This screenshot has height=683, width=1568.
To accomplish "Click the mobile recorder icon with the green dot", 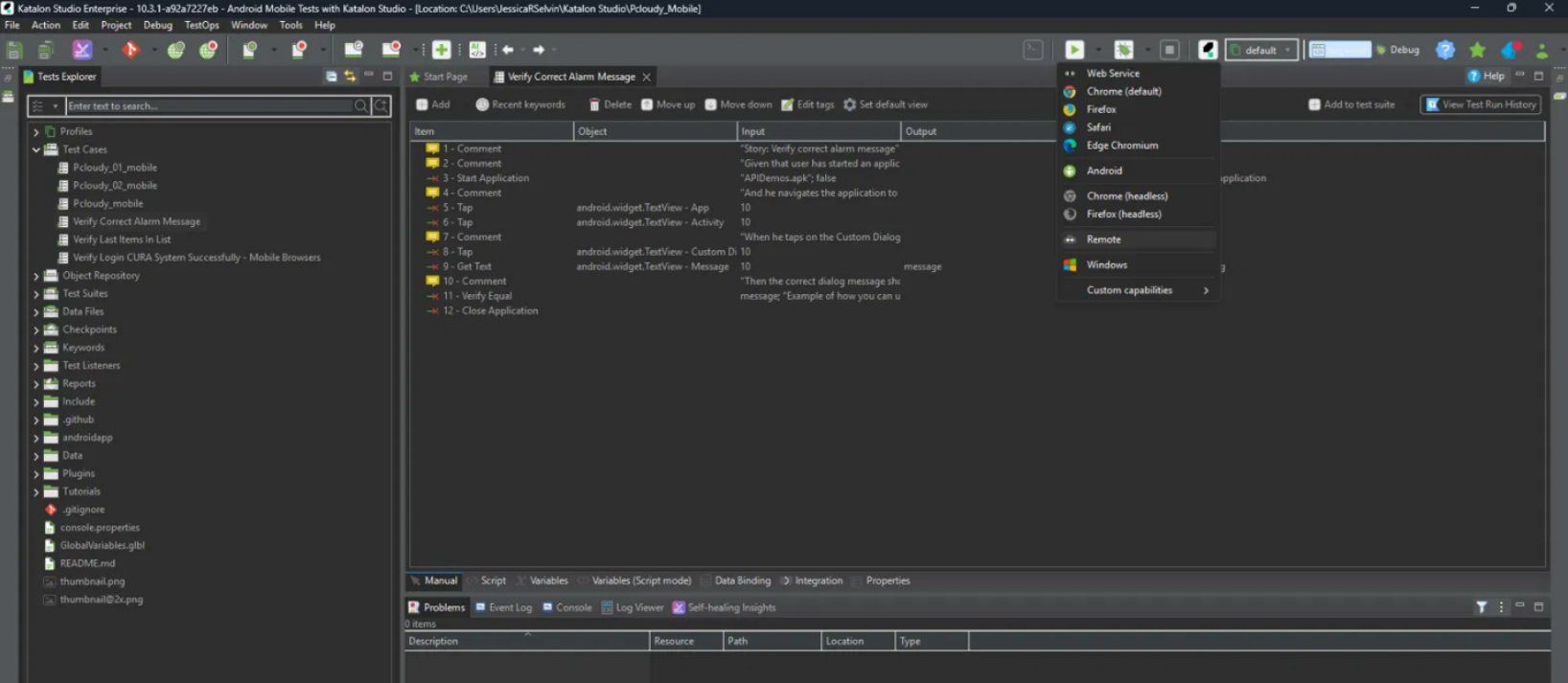I will 250,50.
